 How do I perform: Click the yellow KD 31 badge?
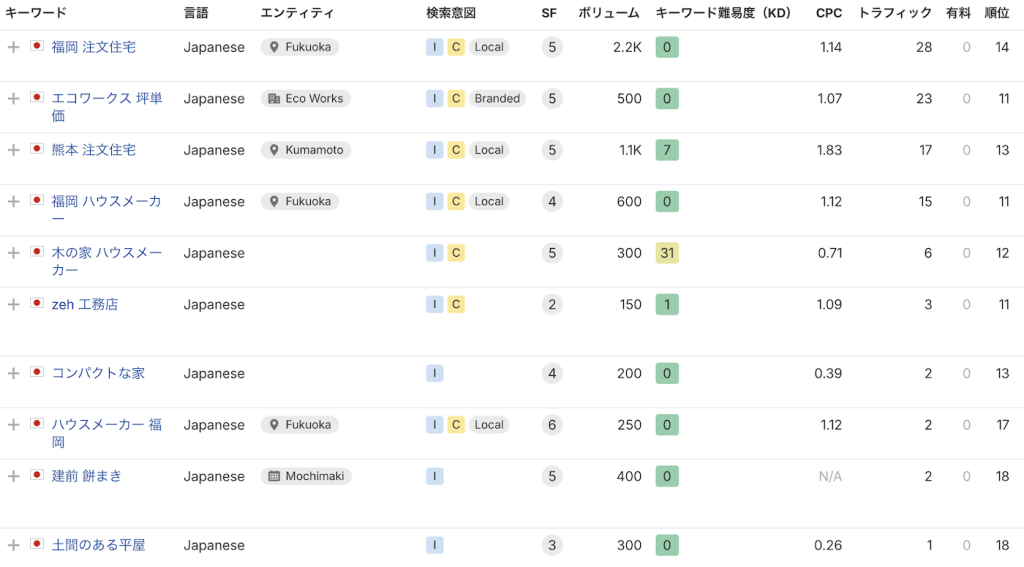667,253
